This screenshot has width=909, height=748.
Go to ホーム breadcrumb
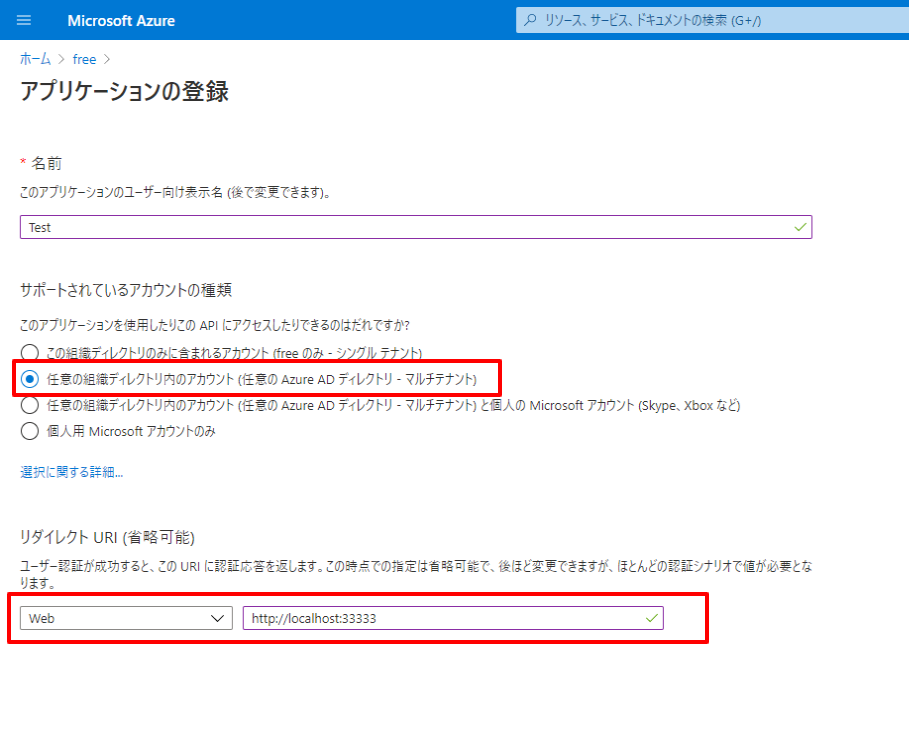[35, 59]
